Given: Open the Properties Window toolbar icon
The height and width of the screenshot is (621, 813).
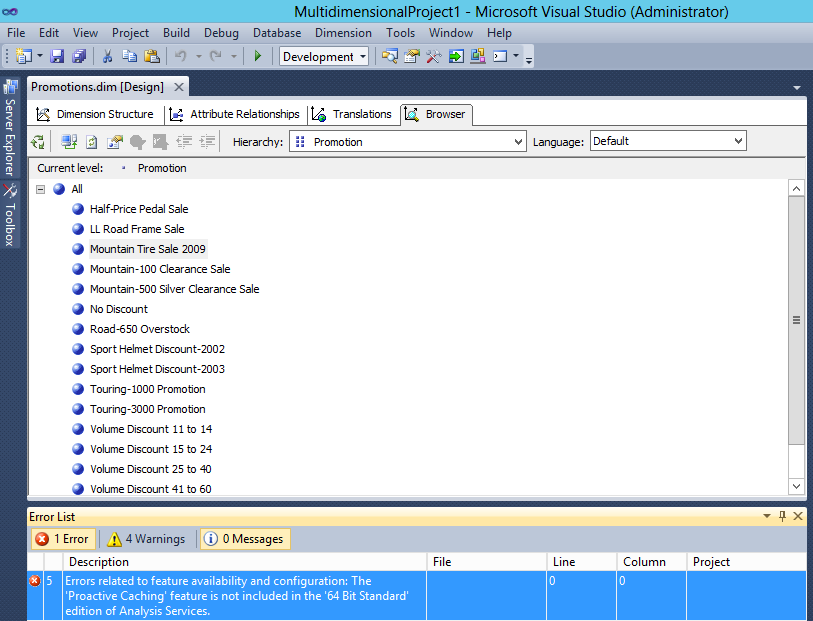Looking at the screenshot, I should click(412, 56).
